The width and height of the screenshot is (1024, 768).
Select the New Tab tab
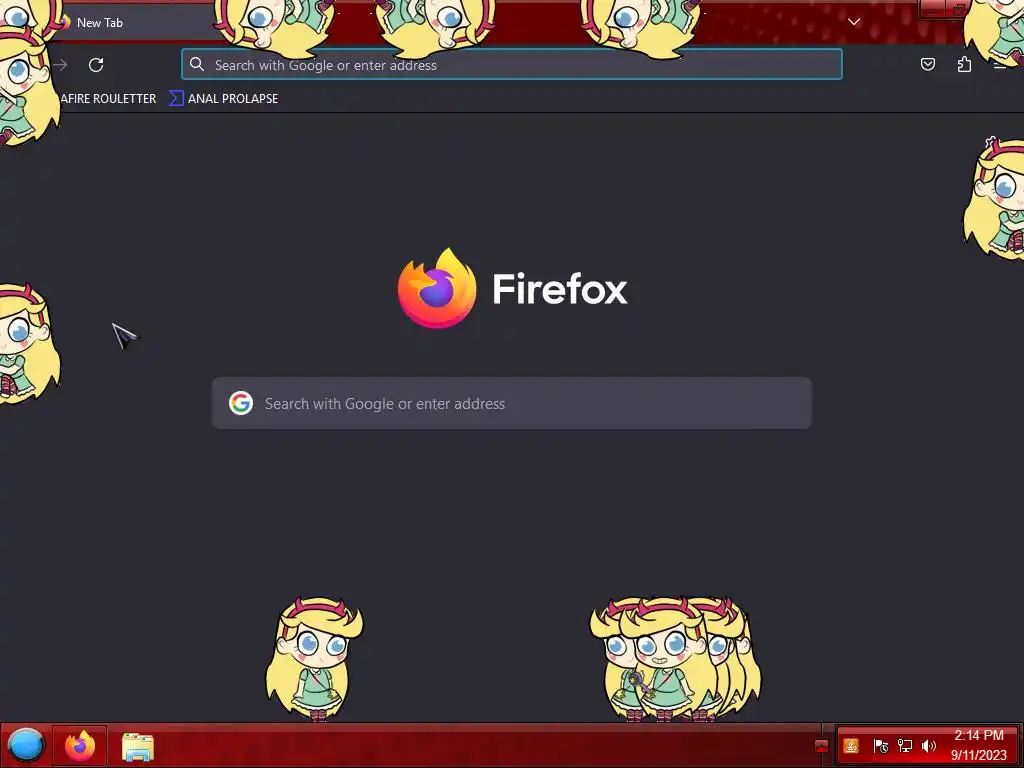[131, 22]
